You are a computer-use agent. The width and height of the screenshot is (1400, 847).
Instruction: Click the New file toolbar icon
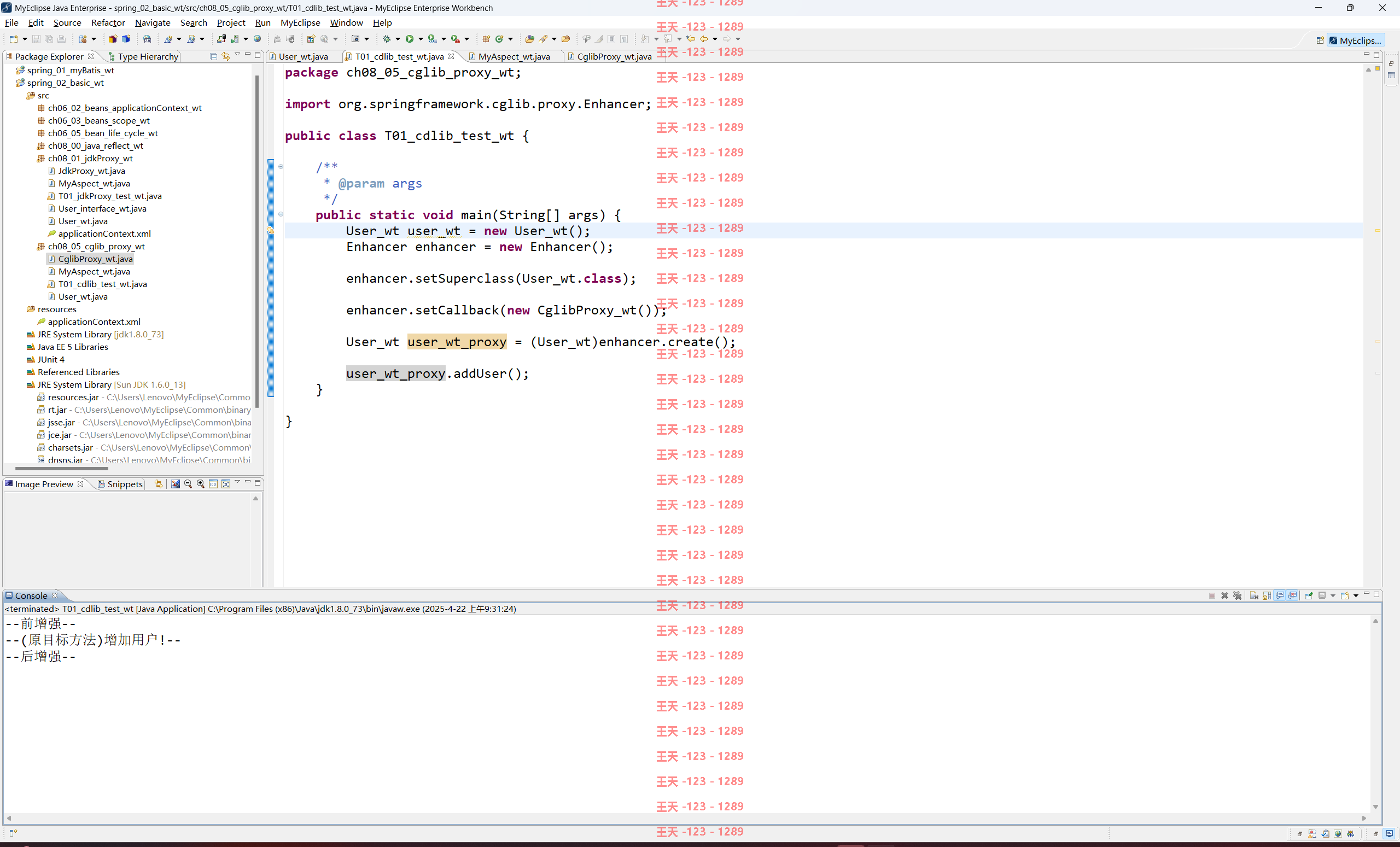click(14, 39)
